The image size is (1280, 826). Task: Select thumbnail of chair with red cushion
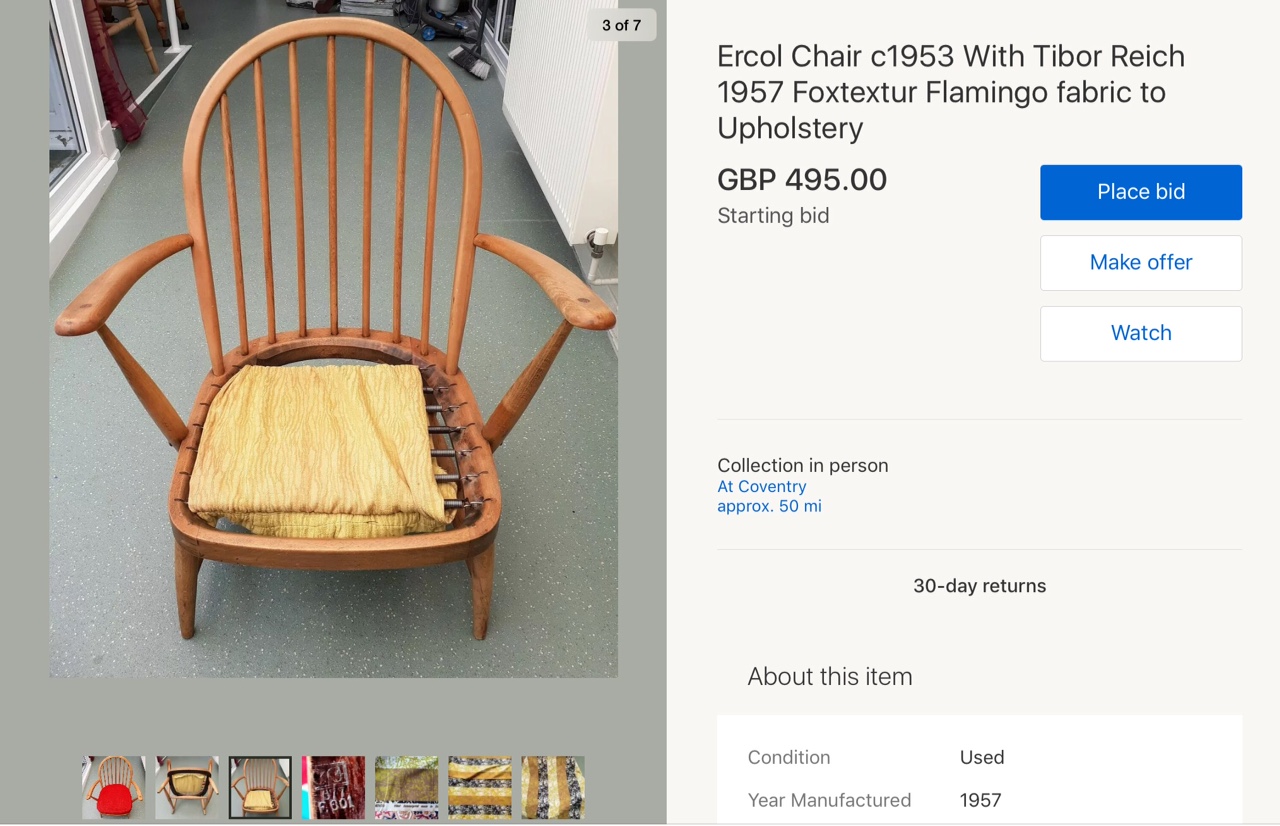coord(114,787)
